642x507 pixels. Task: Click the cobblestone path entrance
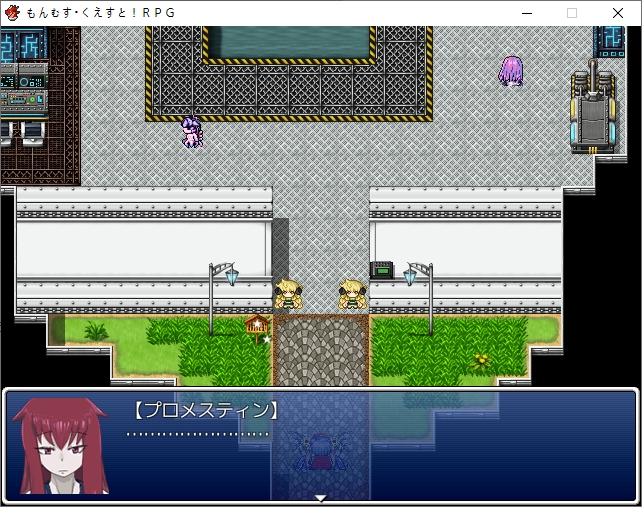tap(321, 351)
